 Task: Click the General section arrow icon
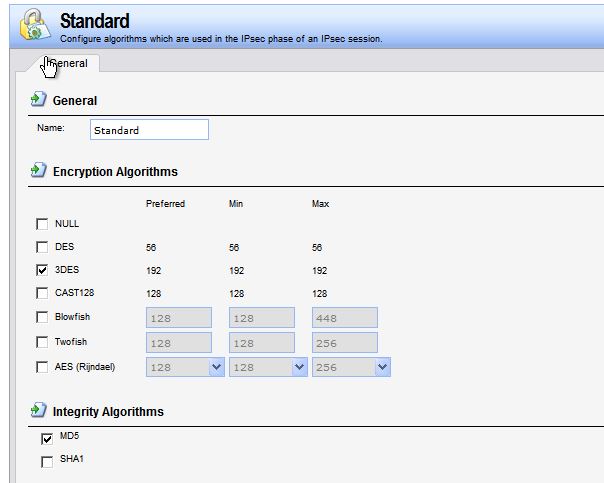(x=39, y=100)
